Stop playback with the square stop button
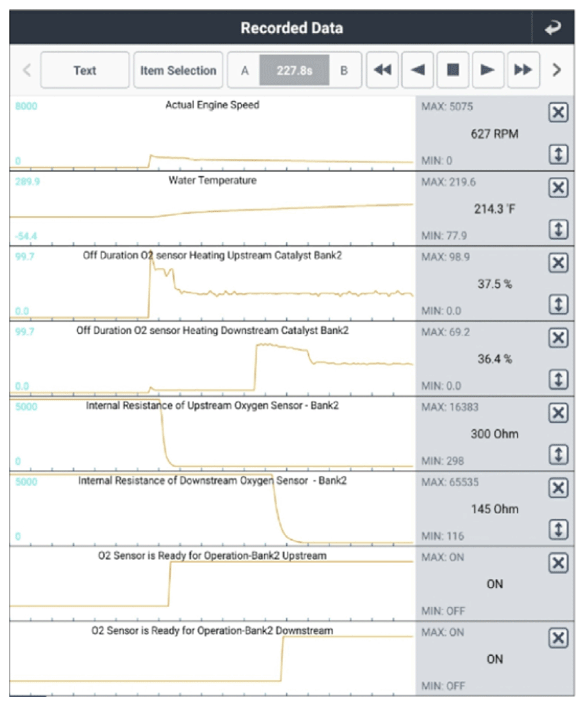The height and width of the screenshot is (706, 585). [x=453, y=70]
